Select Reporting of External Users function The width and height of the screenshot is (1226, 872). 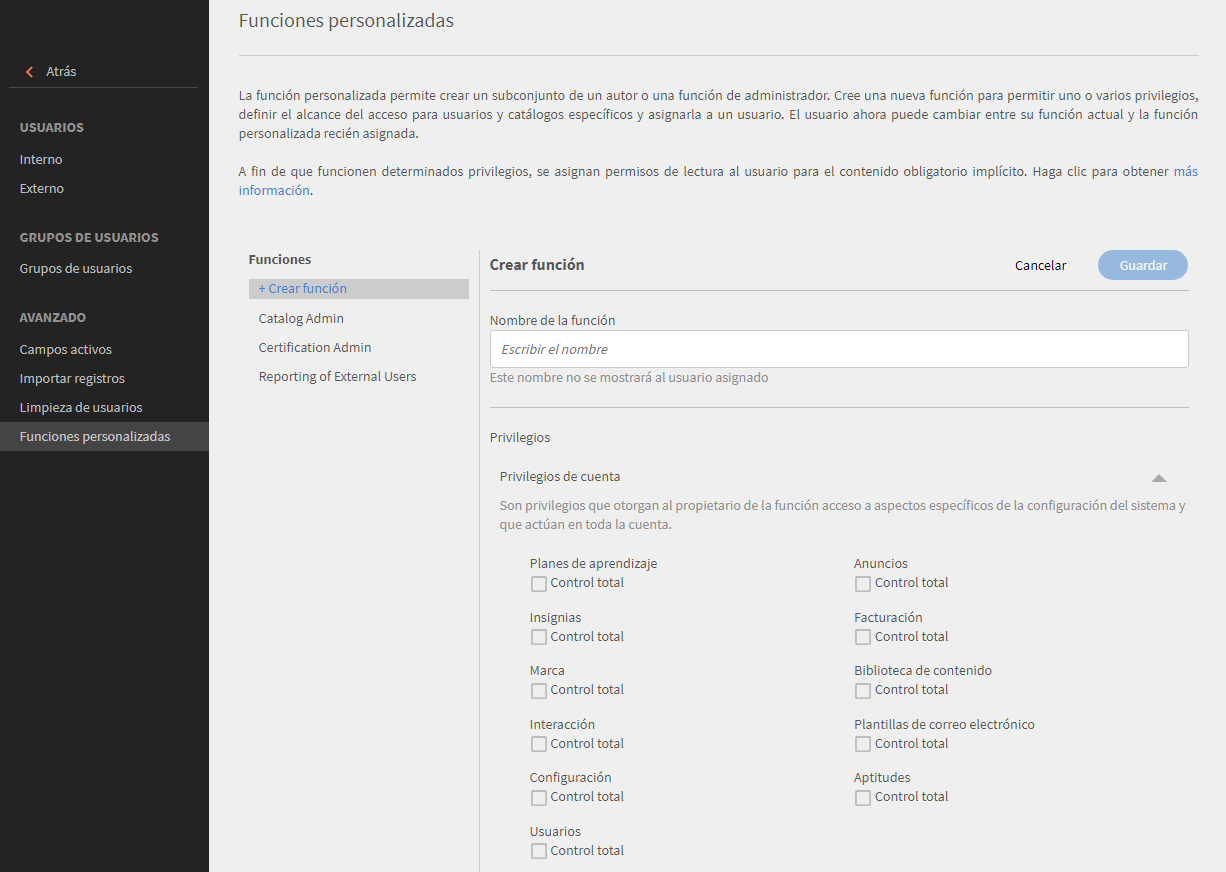pos(337,377)
